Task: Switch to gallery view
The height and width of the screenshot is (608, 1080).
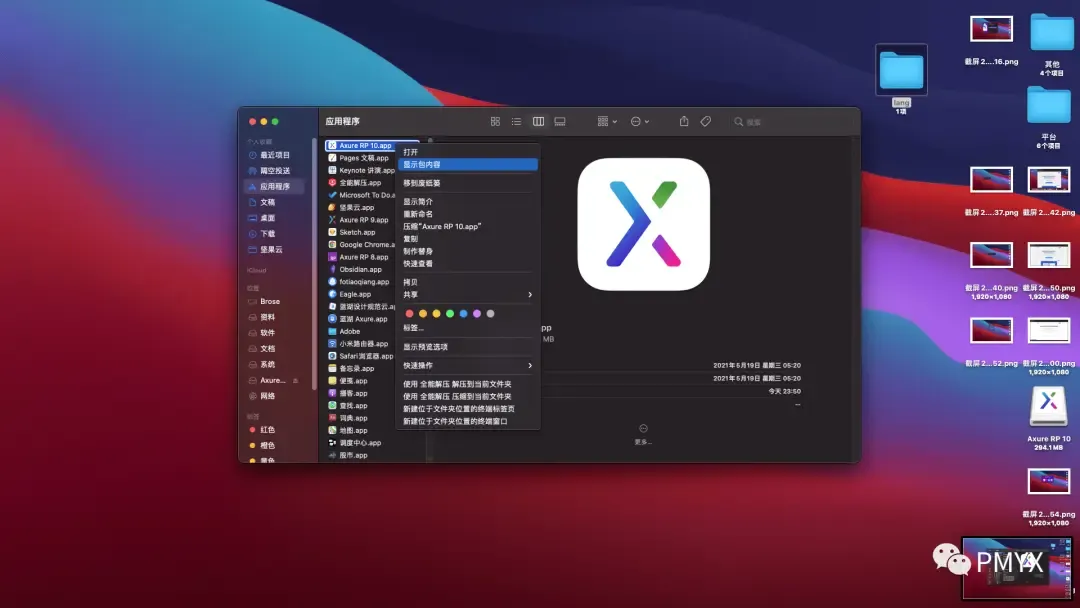Action: (560, 120)
